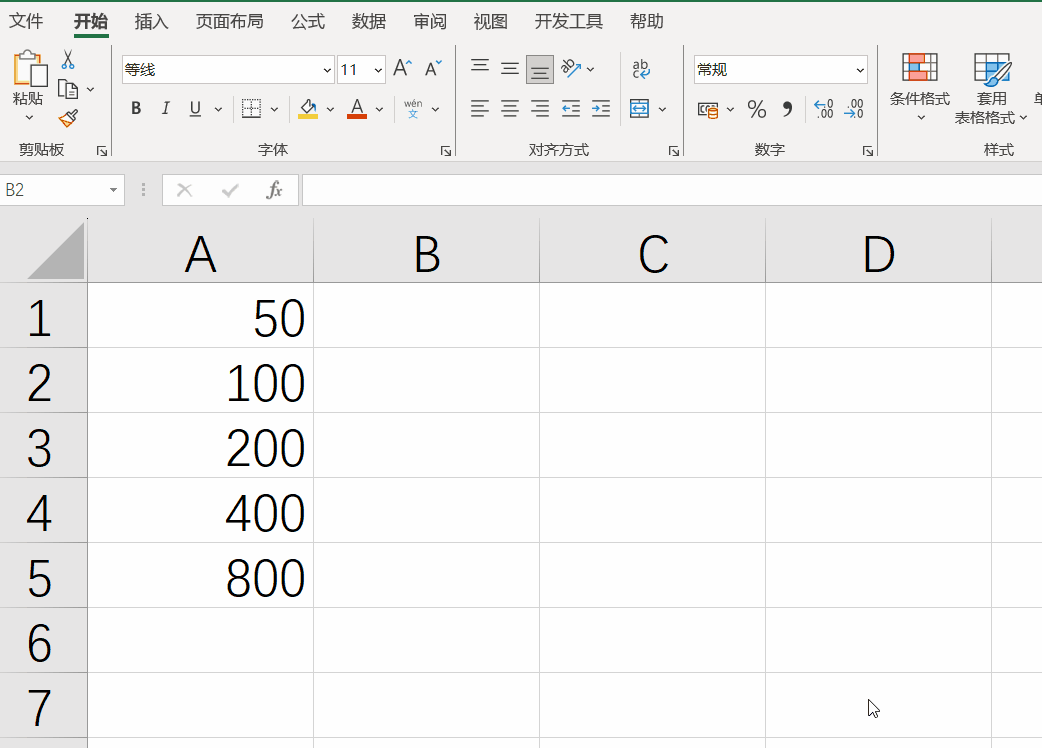Switch to the 数据 tab
1042x748 pixels.
(369, 22)
